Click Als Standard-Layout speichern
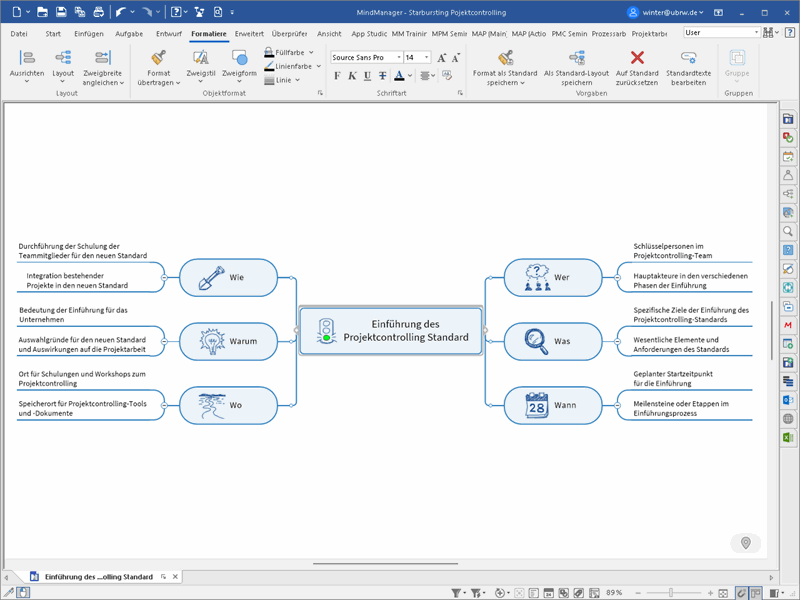 tap(577, 68)
